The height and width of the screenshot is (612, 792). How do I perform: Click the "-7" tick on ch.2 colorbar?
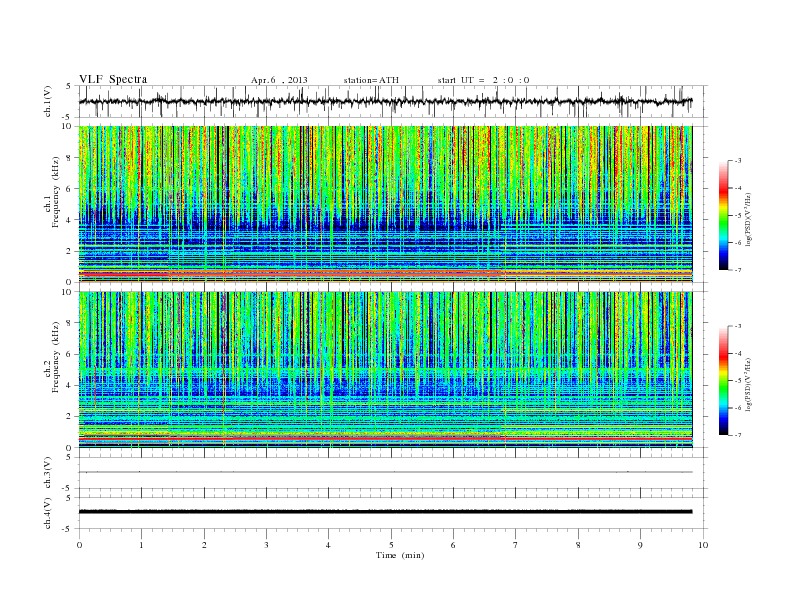coord(737,435)
